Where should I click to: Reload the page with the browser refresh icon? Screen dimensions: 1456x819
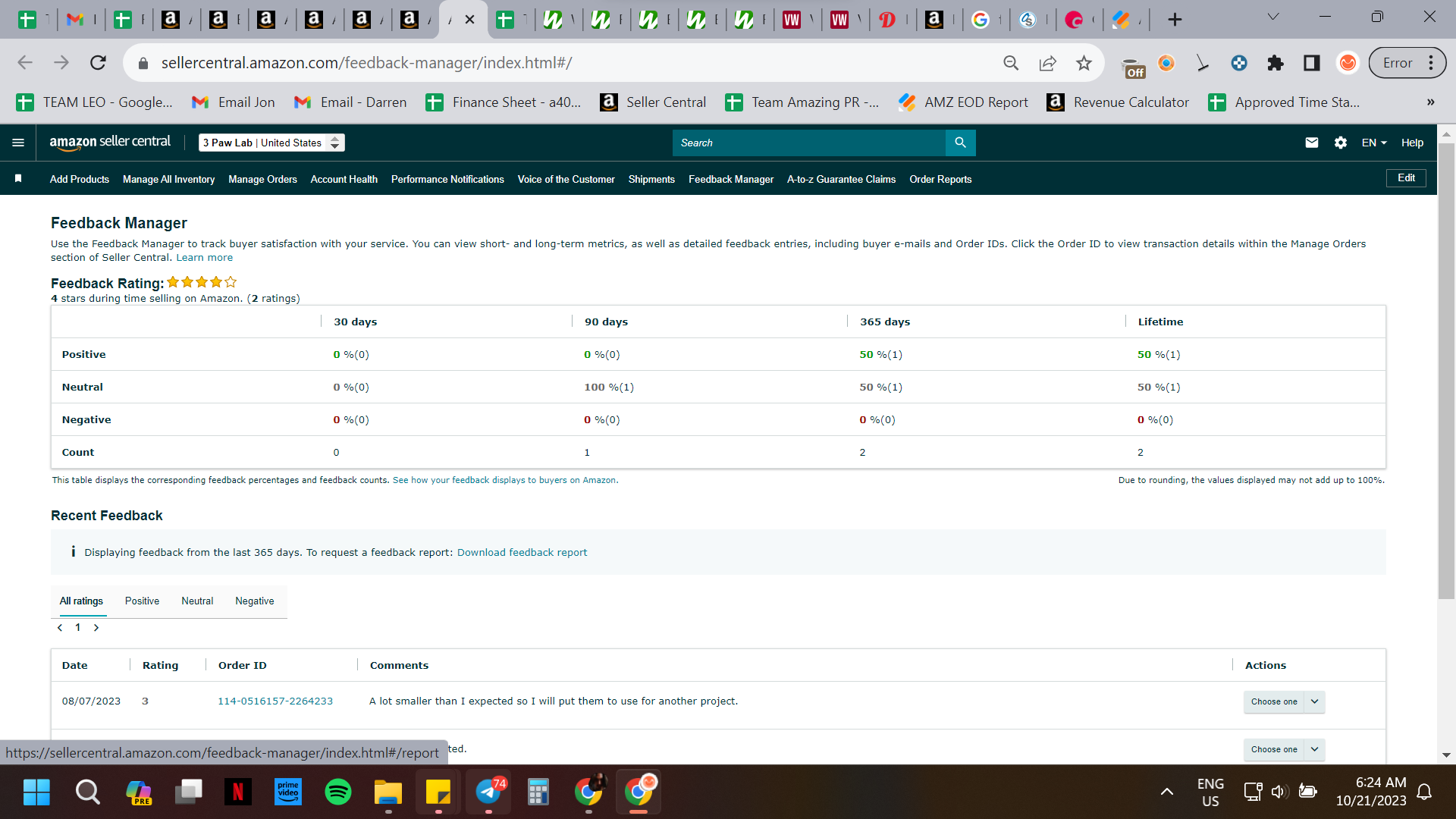(x=98, y=63)
